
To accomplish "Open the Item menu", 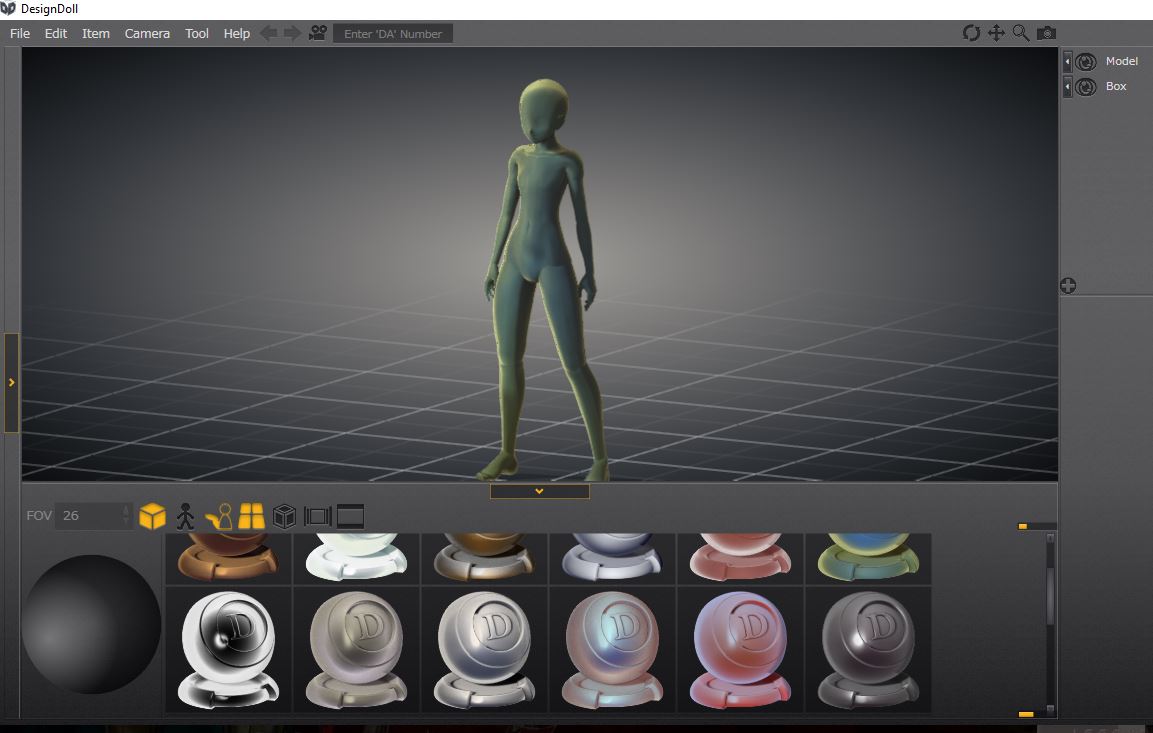I will 96,33.
